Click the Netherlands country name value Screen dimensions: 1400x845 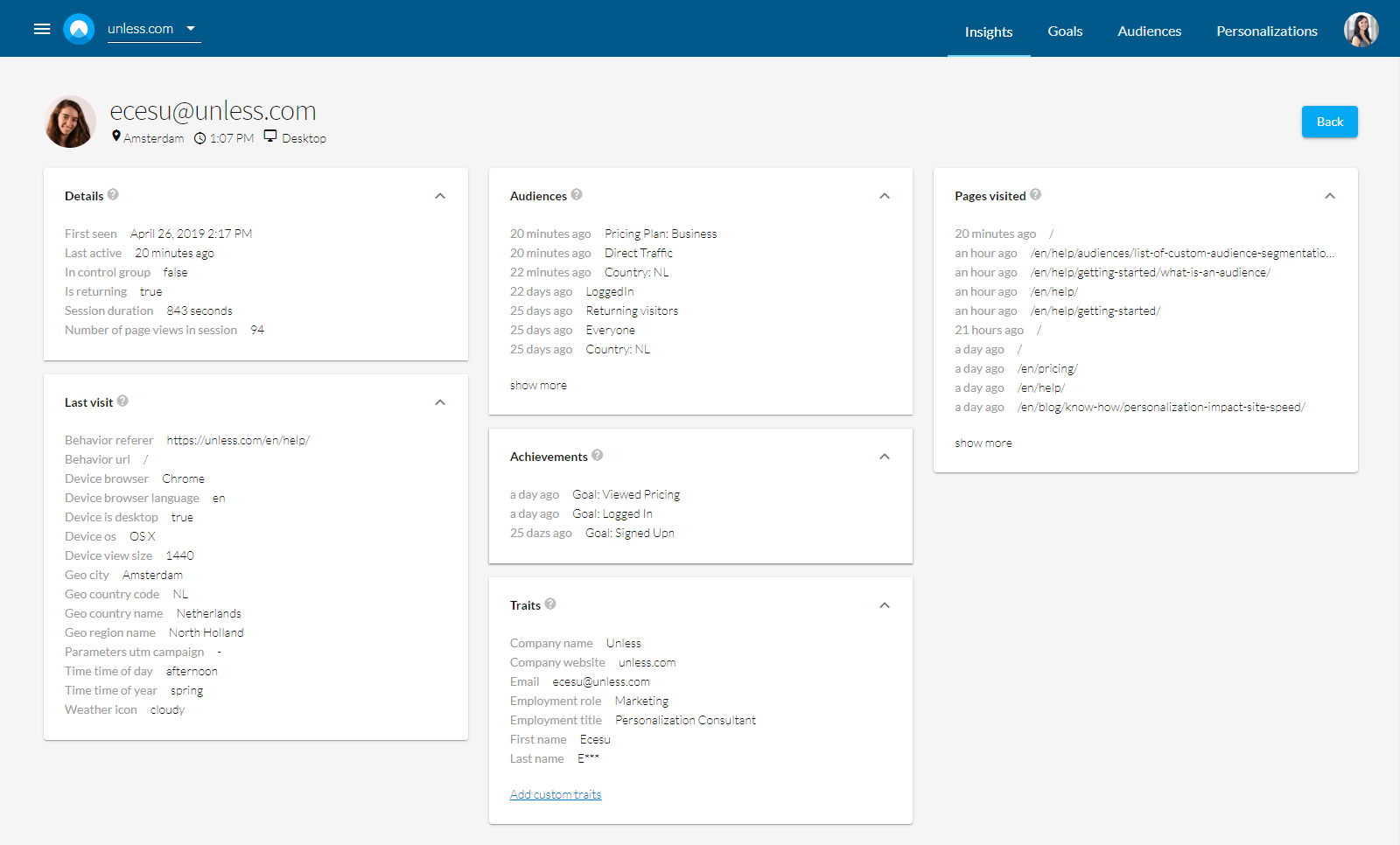point(208,613)
